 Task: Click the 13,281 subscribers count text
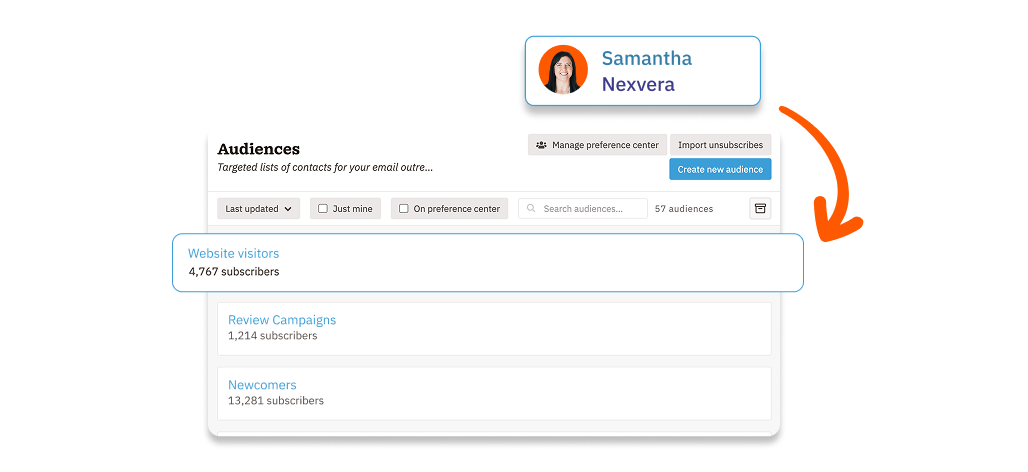276,401
